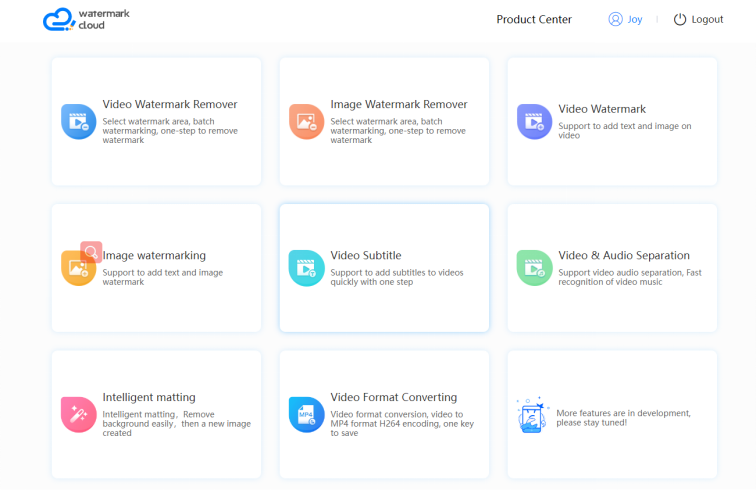Click the green Video & Audio Separation icon
The height and width of the screenshot is (491, 756).
point(534,268)
